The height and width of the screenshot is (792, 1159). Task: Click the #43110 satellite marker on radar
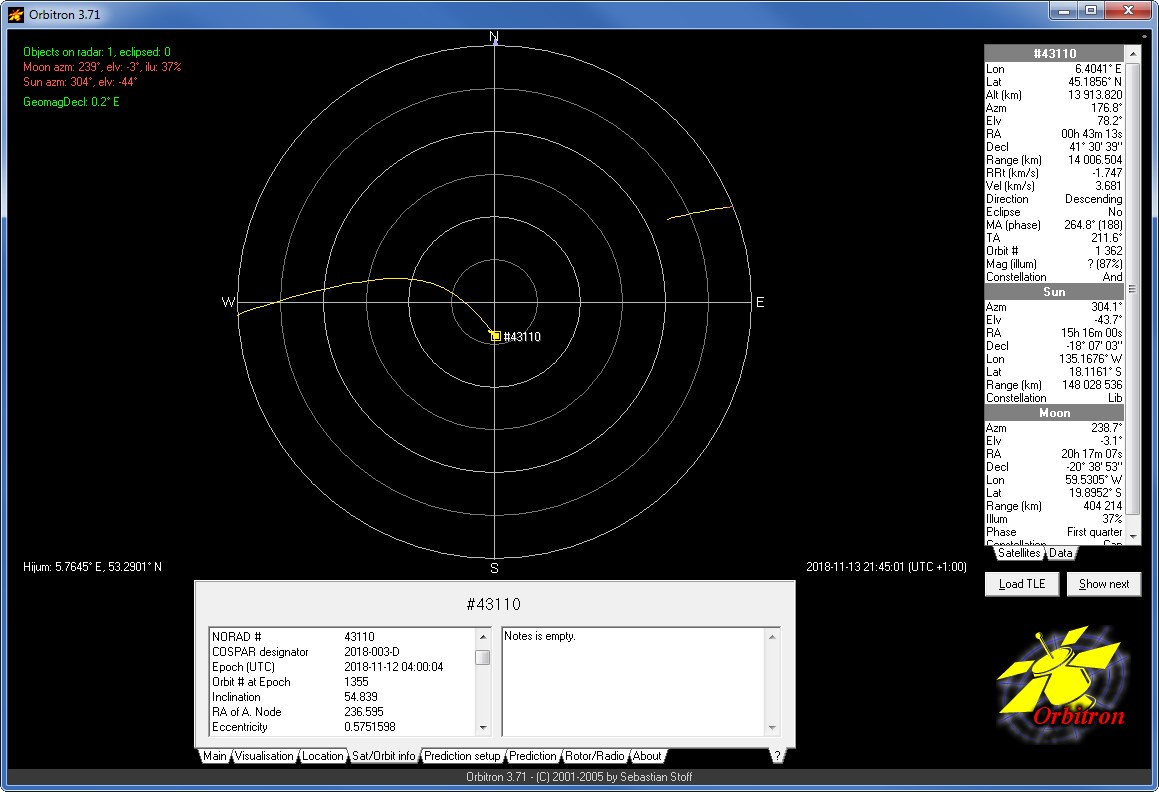495,336
